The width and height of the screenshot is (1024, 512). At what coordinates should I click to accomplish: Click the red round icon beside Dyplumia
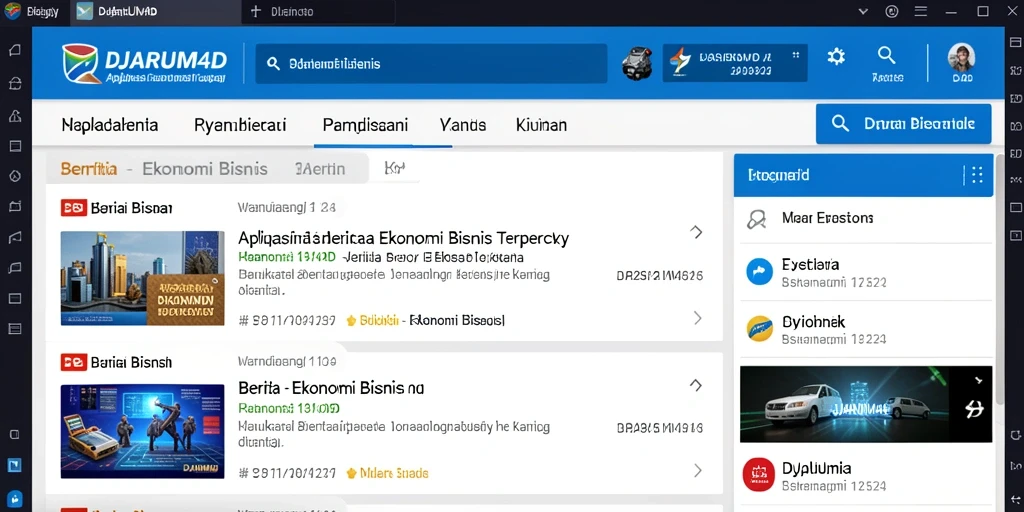tap(760, 475)
